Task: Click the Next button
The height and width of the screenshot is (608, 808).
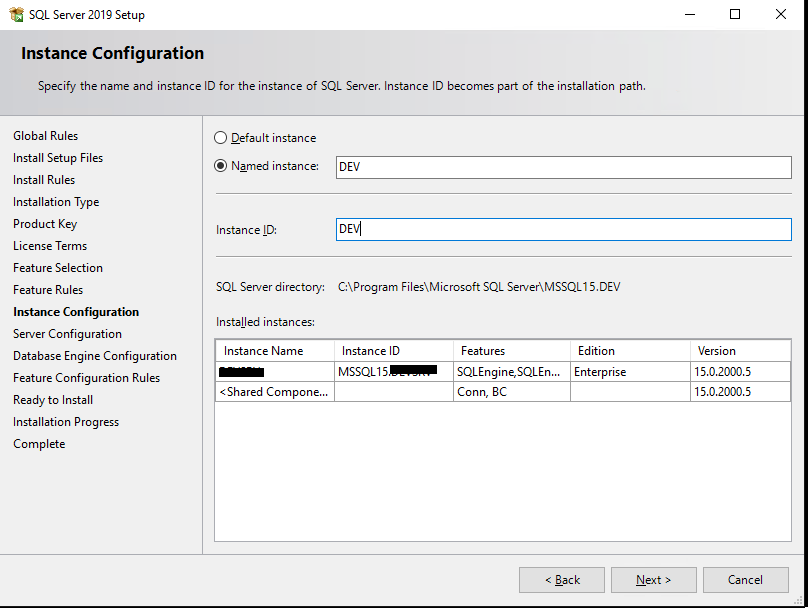Action: tap(654, 579)
